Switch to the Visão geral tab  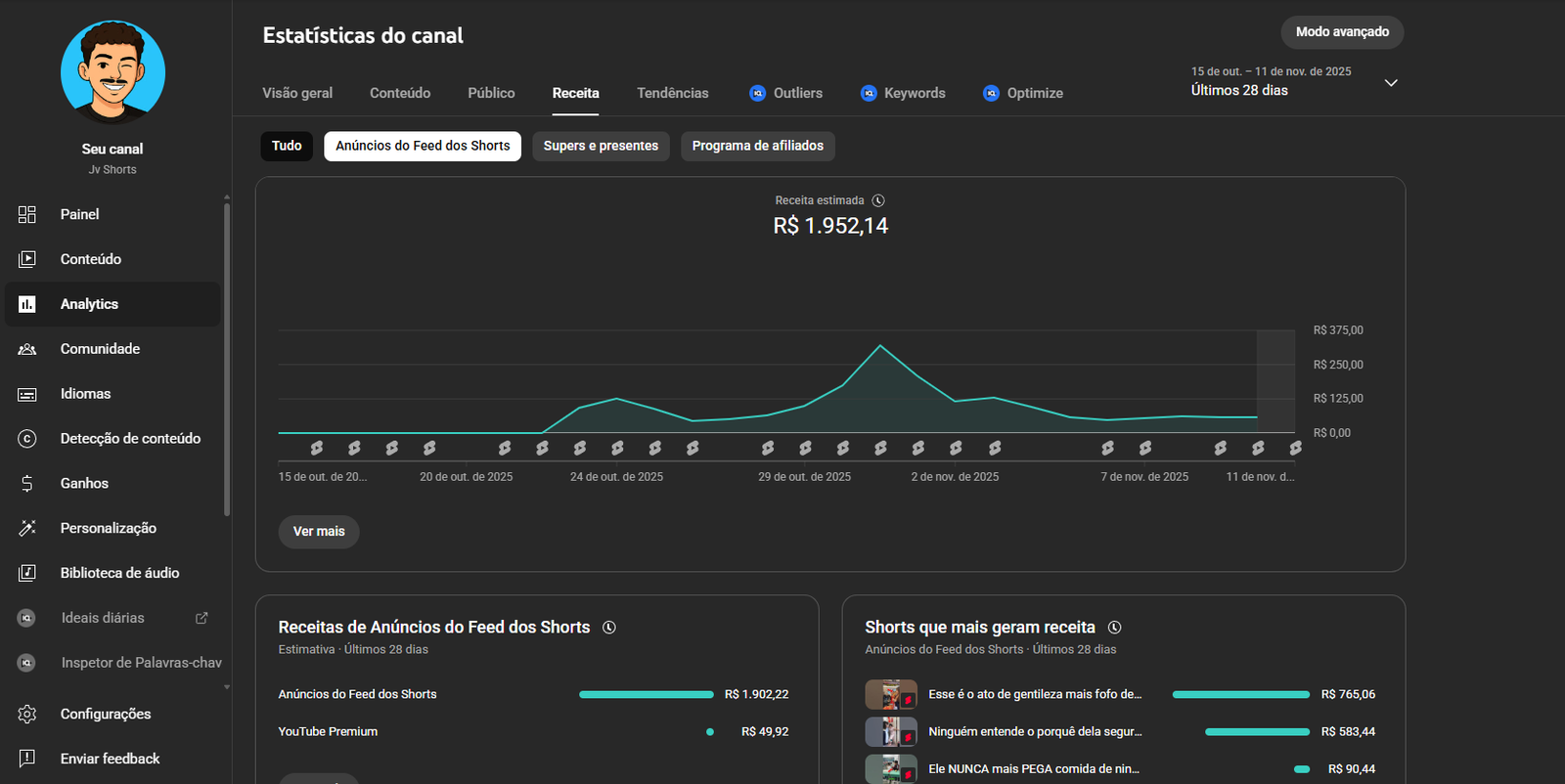coord(297,93)
